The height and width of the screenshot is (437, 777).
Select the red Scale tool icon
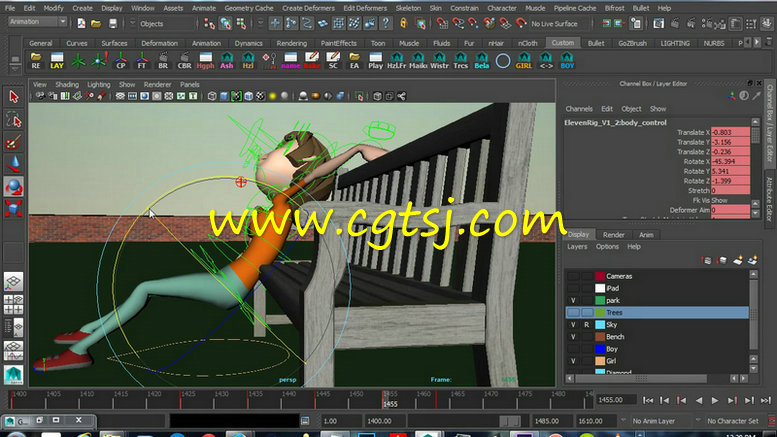click(x=13, y=209)
